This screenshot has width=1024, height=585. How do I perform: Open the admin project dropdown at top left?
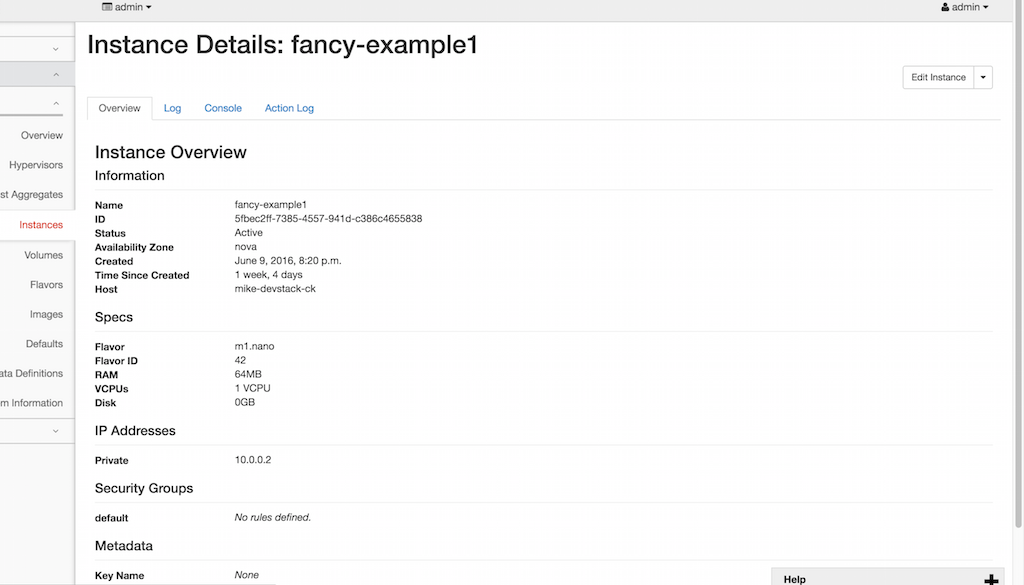(x=127, y=7)
